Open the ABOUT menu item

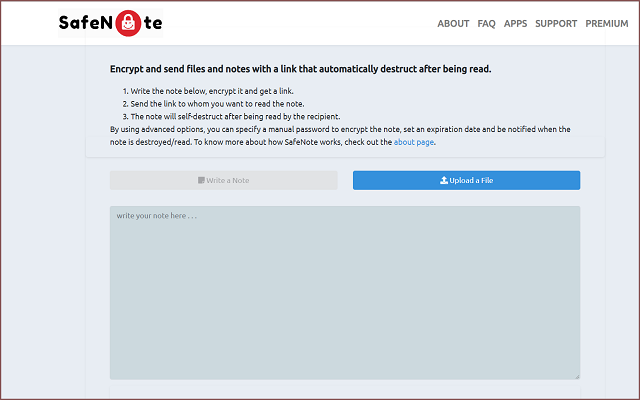[453, 23]
